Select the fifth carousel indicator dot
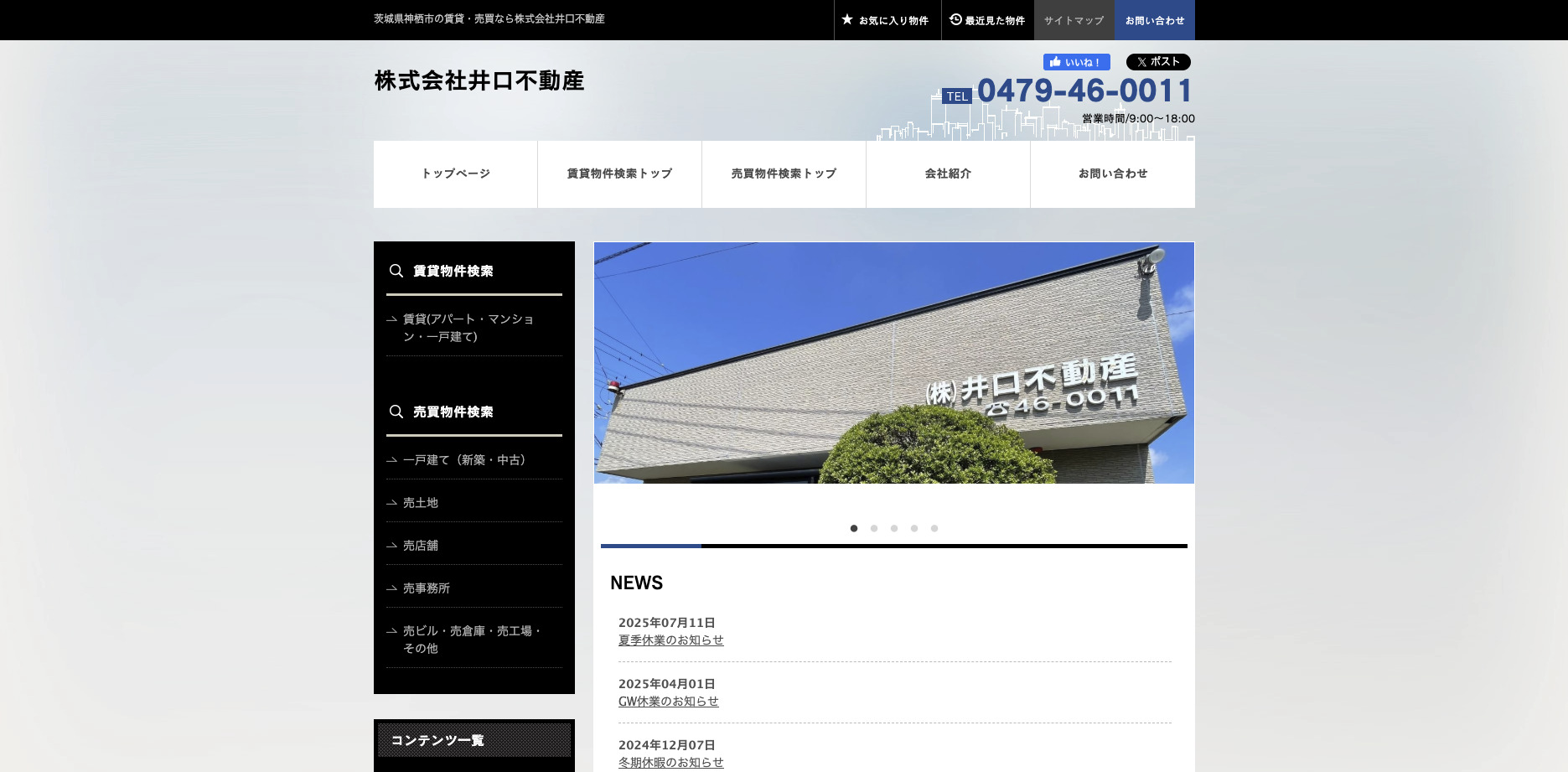Viewport: 1568px width, 772px height. click(934, 528)
